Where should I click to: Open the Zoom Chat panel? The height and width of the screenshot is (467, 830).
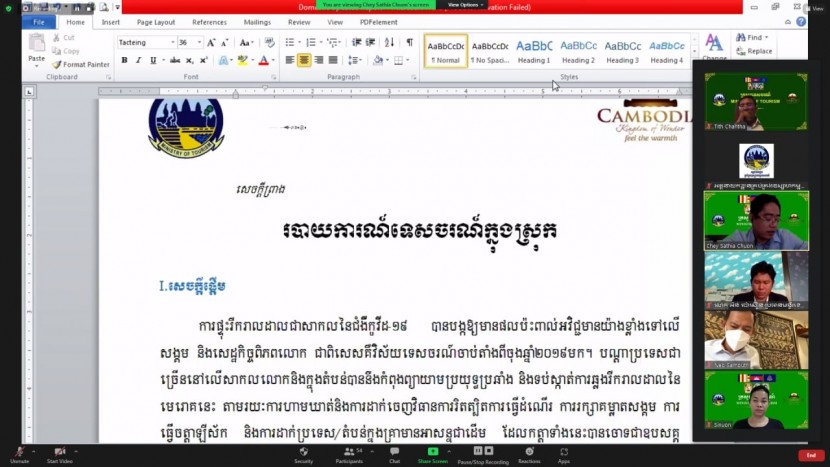394,453
